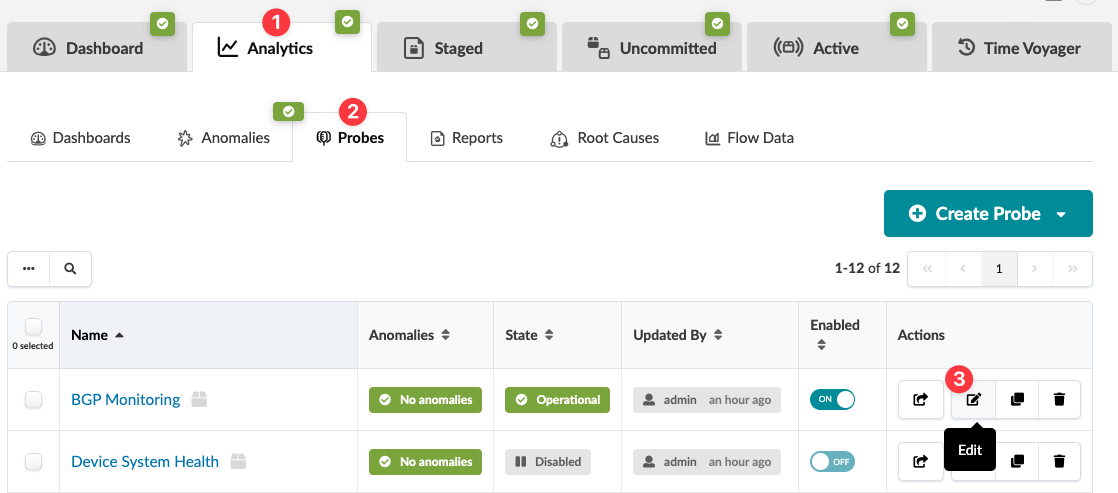This screenshot has width=1118, height=493.
Task: Open the ellipsis more-options button
Action: [29, 269]
